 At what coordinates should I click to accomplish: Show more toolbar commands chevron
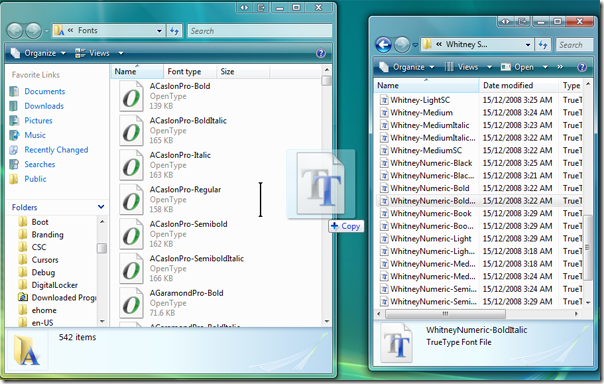point(560,67)
